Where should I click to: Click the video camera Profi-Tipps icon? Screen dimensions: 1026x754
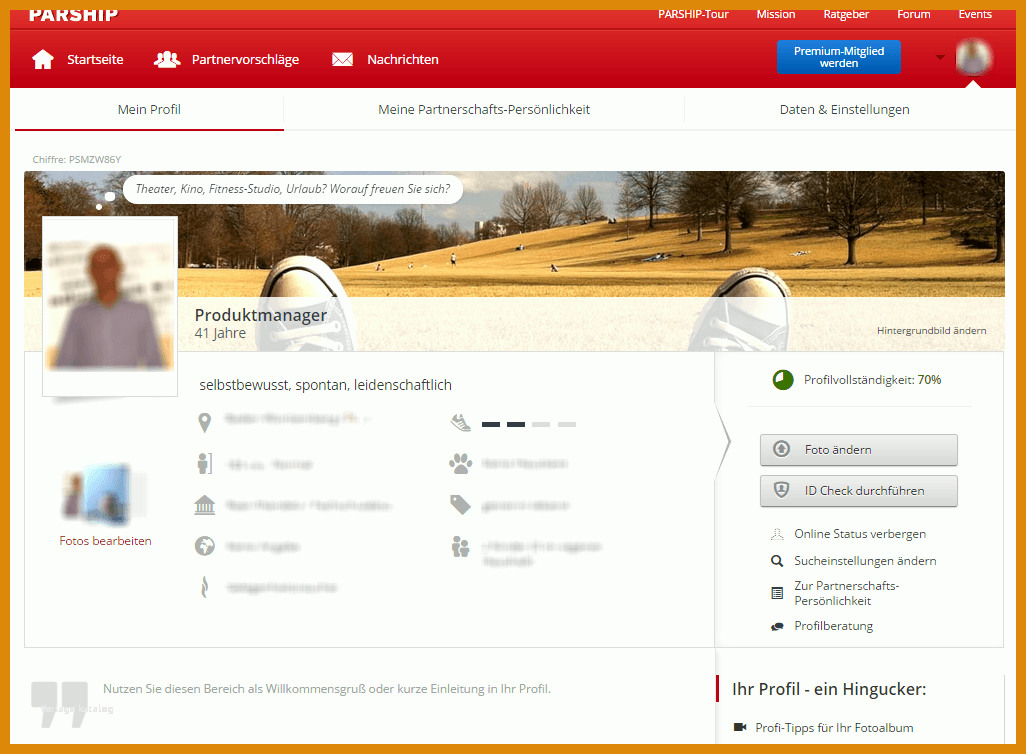[x=740, y=727]
